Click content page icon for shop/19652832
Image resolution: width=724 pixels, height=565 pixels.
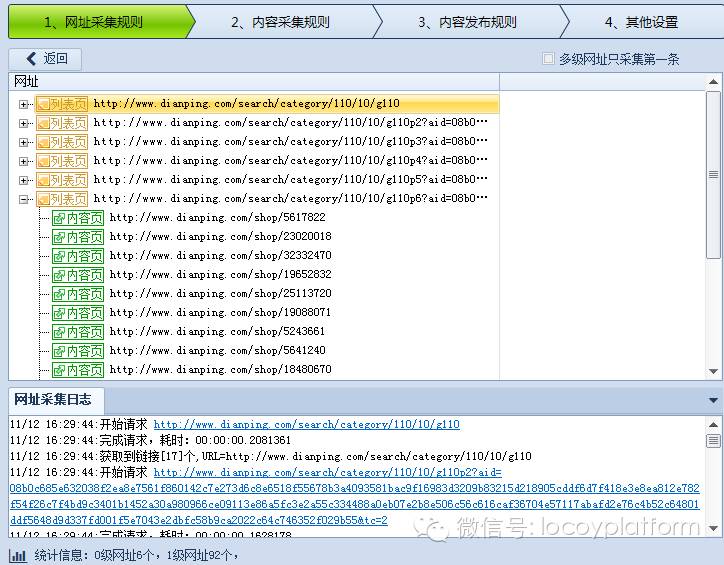pos(78,275)
